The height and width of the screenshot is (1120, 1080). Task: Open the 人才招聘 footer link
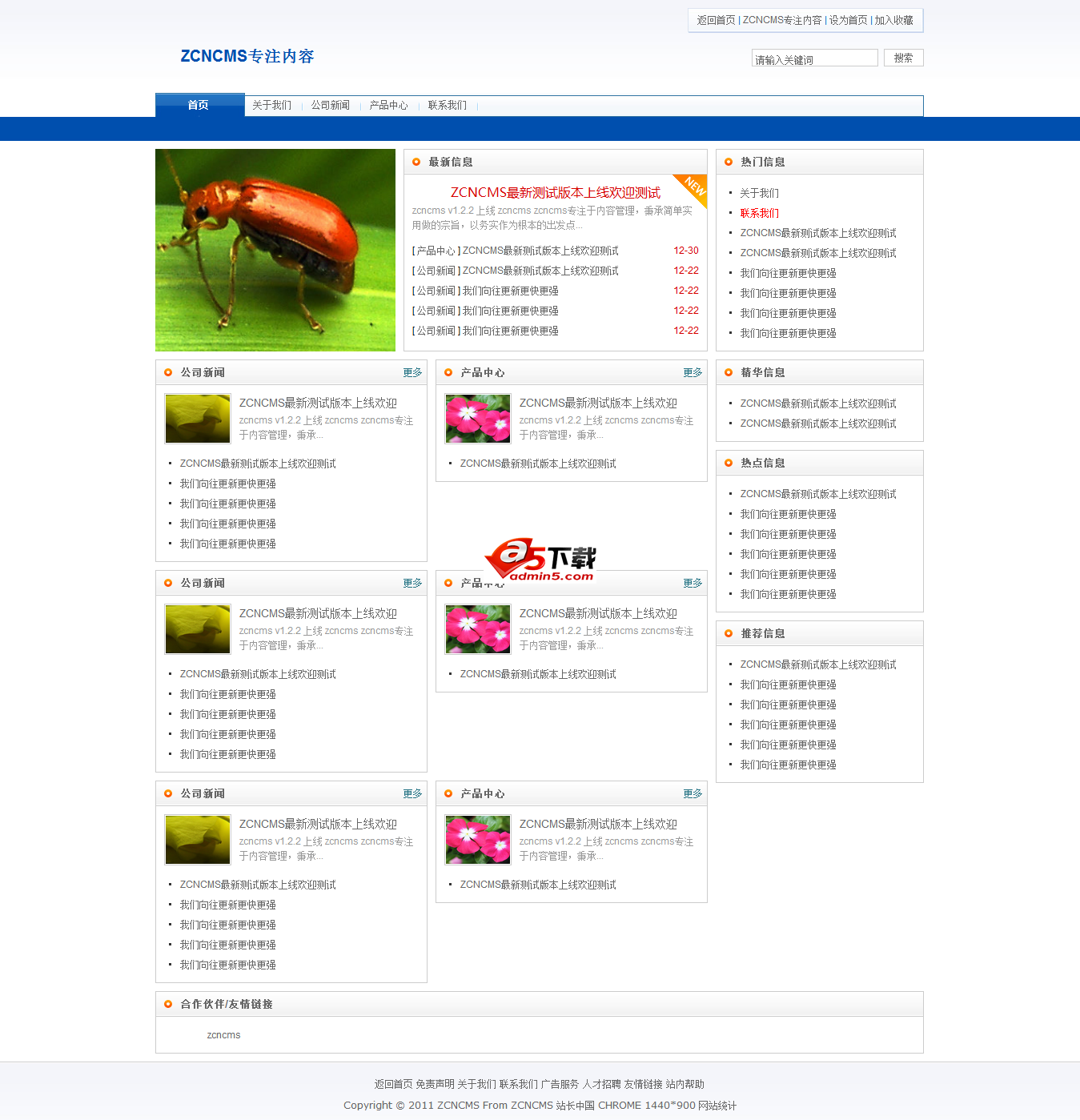(x=602, y=1084)
